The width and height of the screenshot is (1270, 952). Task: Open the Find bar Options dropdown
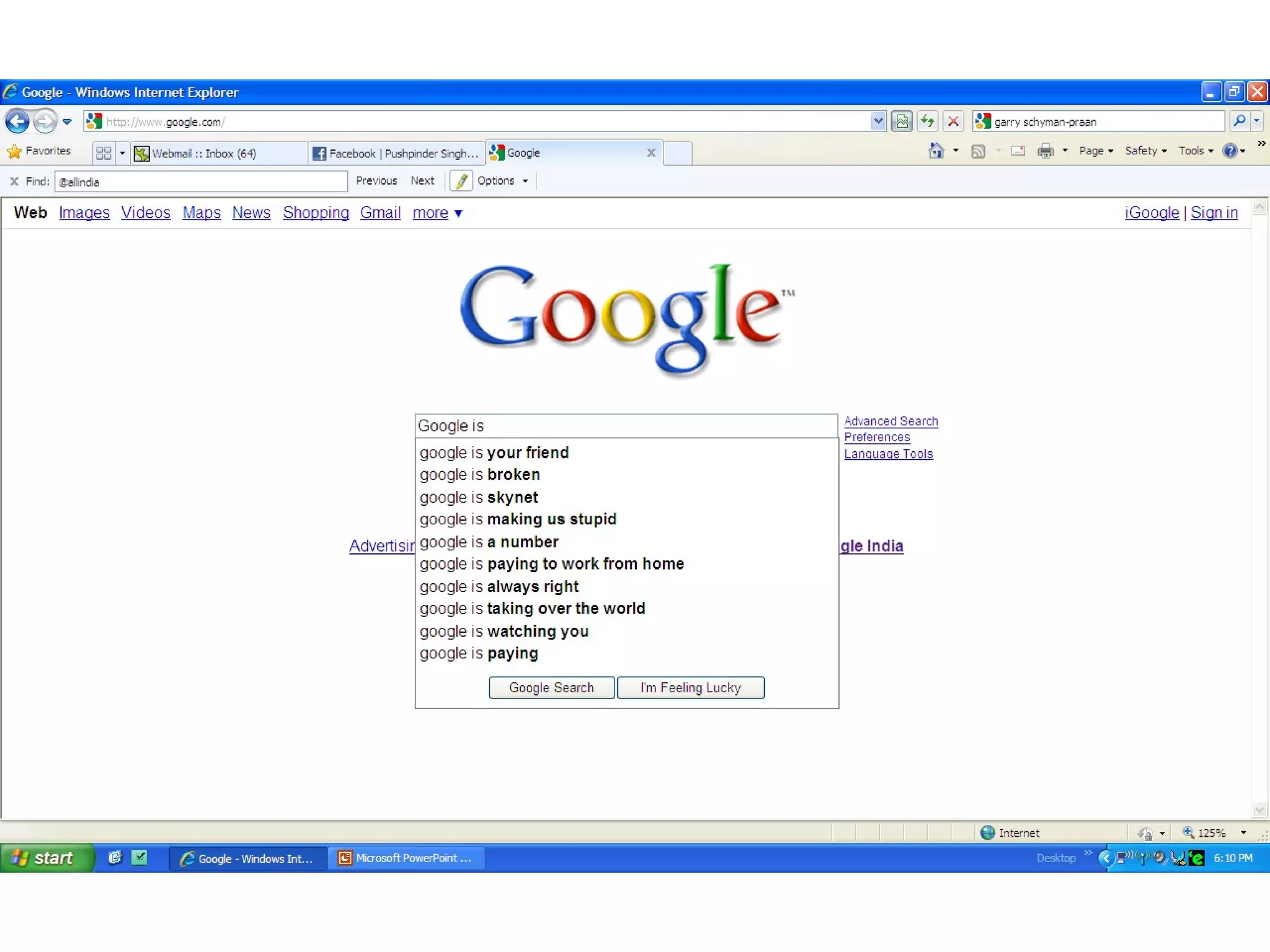tap(502, 181)
